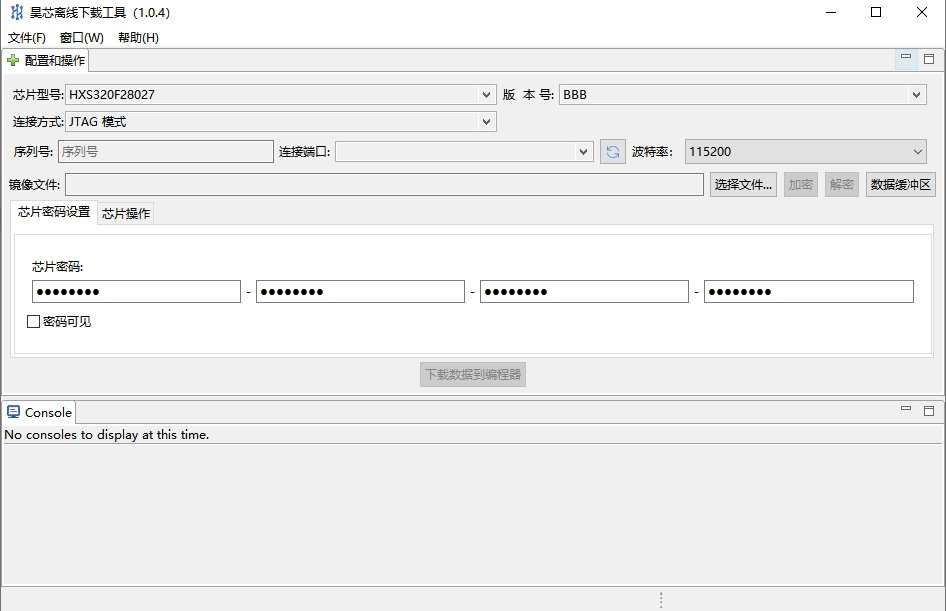Viewport: 946px width, 611px height.
Task: Open the 窗口(W) menu
Action: 81,37
